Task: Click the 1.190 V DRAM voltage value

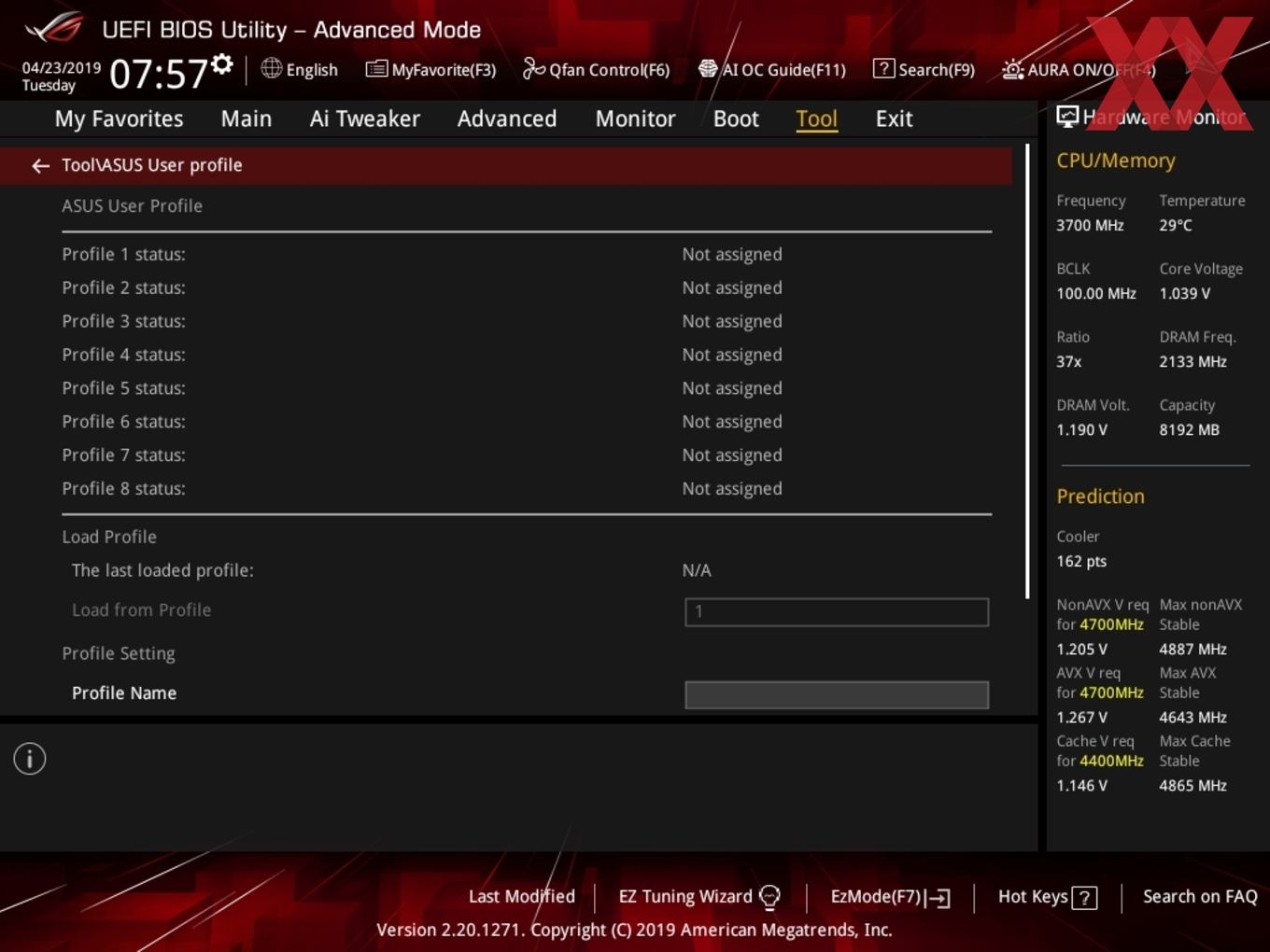Action: (1082, 429)
